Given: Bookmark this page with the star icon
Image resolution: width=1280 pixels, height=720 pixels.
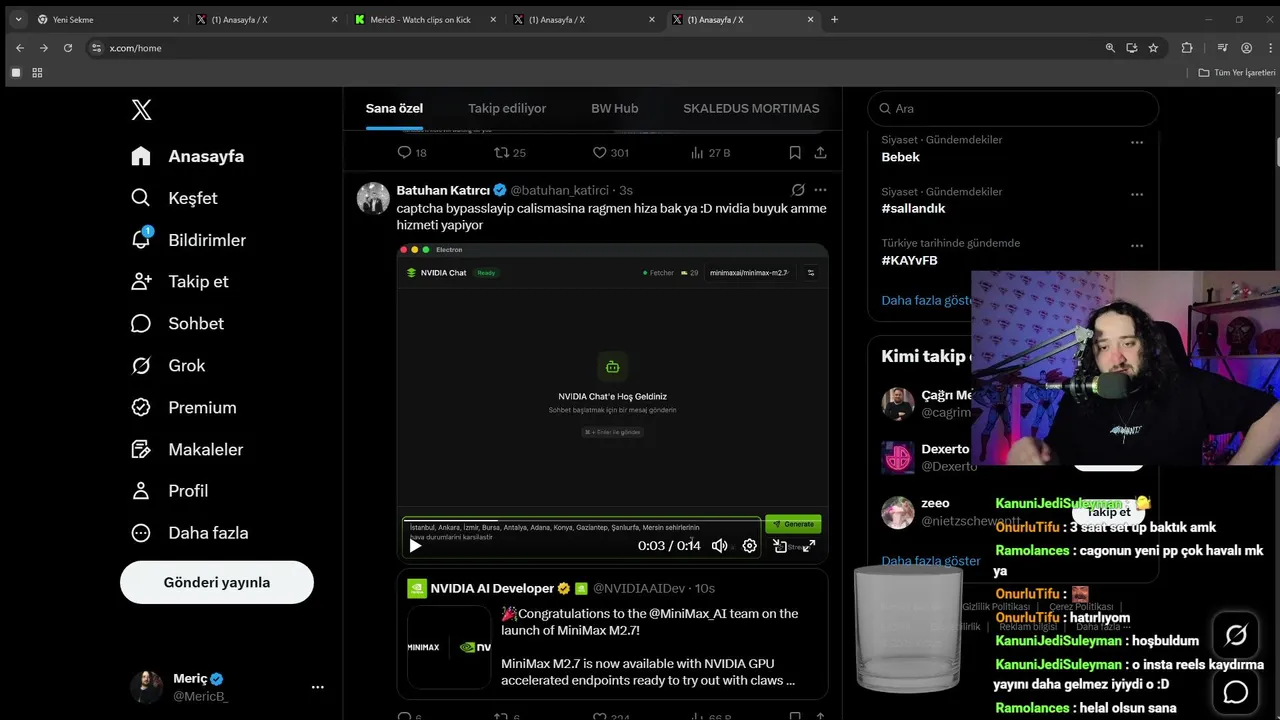Looking at the screenshot, I should 1153,48.
